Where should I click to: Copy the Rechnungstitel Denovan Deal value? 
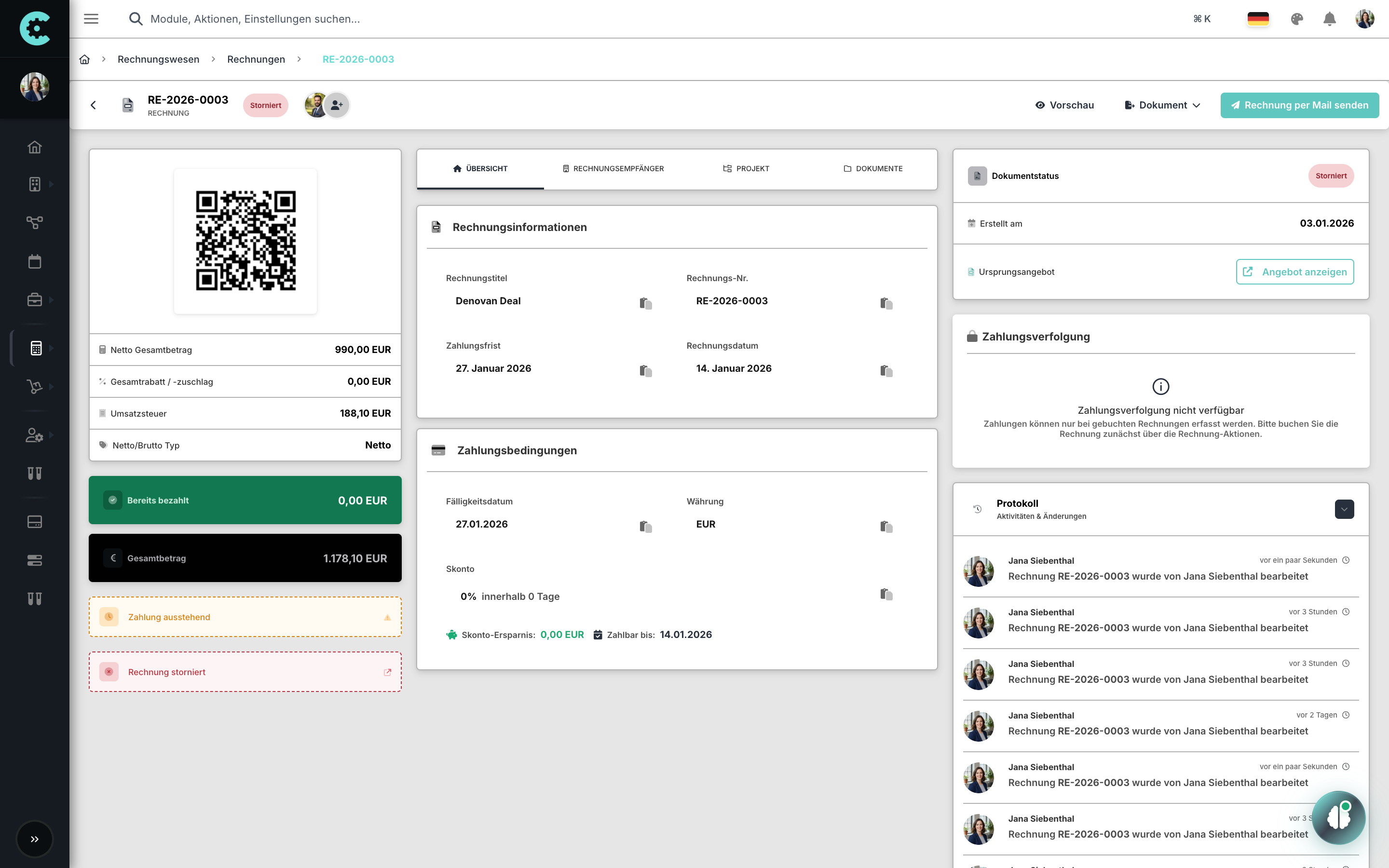646,303
